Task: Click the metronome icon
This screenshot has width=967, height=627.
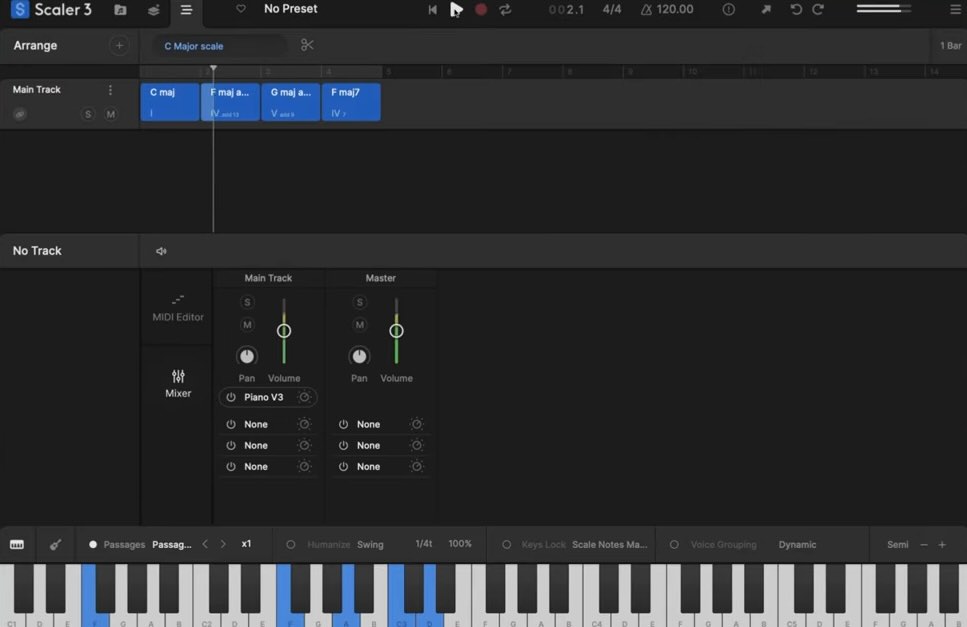Action: tap(646, 9)
